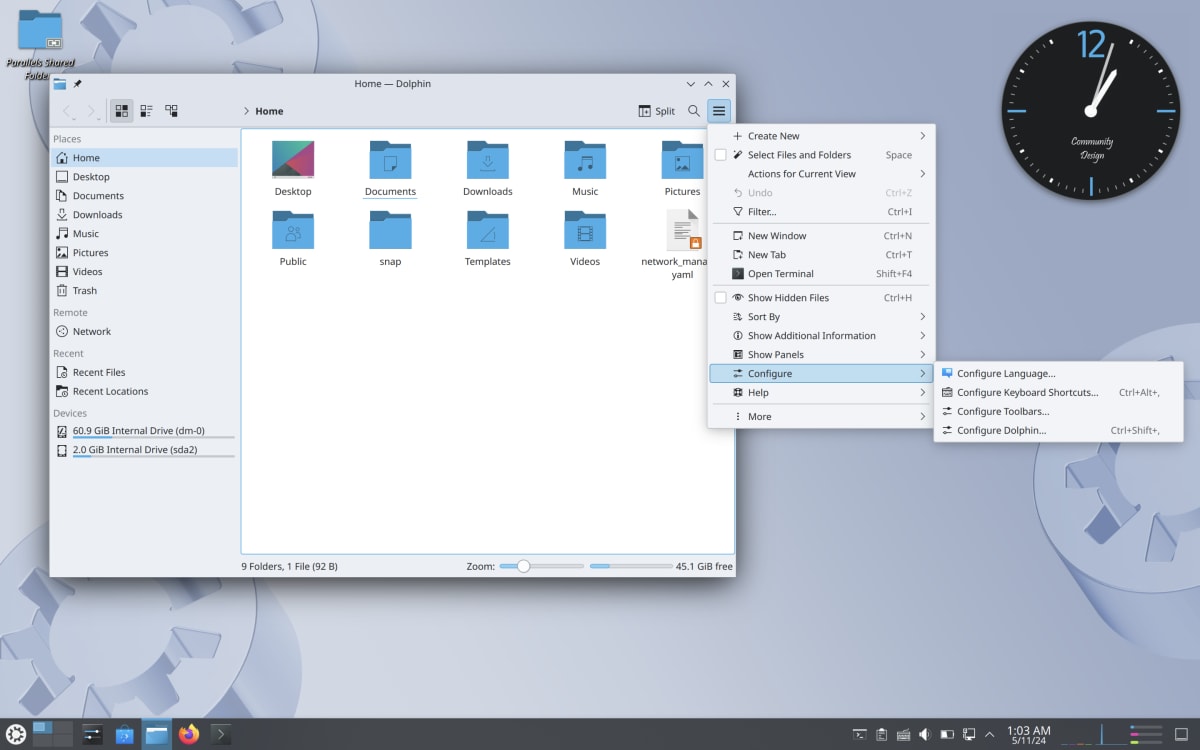The width and height of the screenshot is (1200, 750).
Task: Select the Videos folder icon in file view
Action: 585,230
